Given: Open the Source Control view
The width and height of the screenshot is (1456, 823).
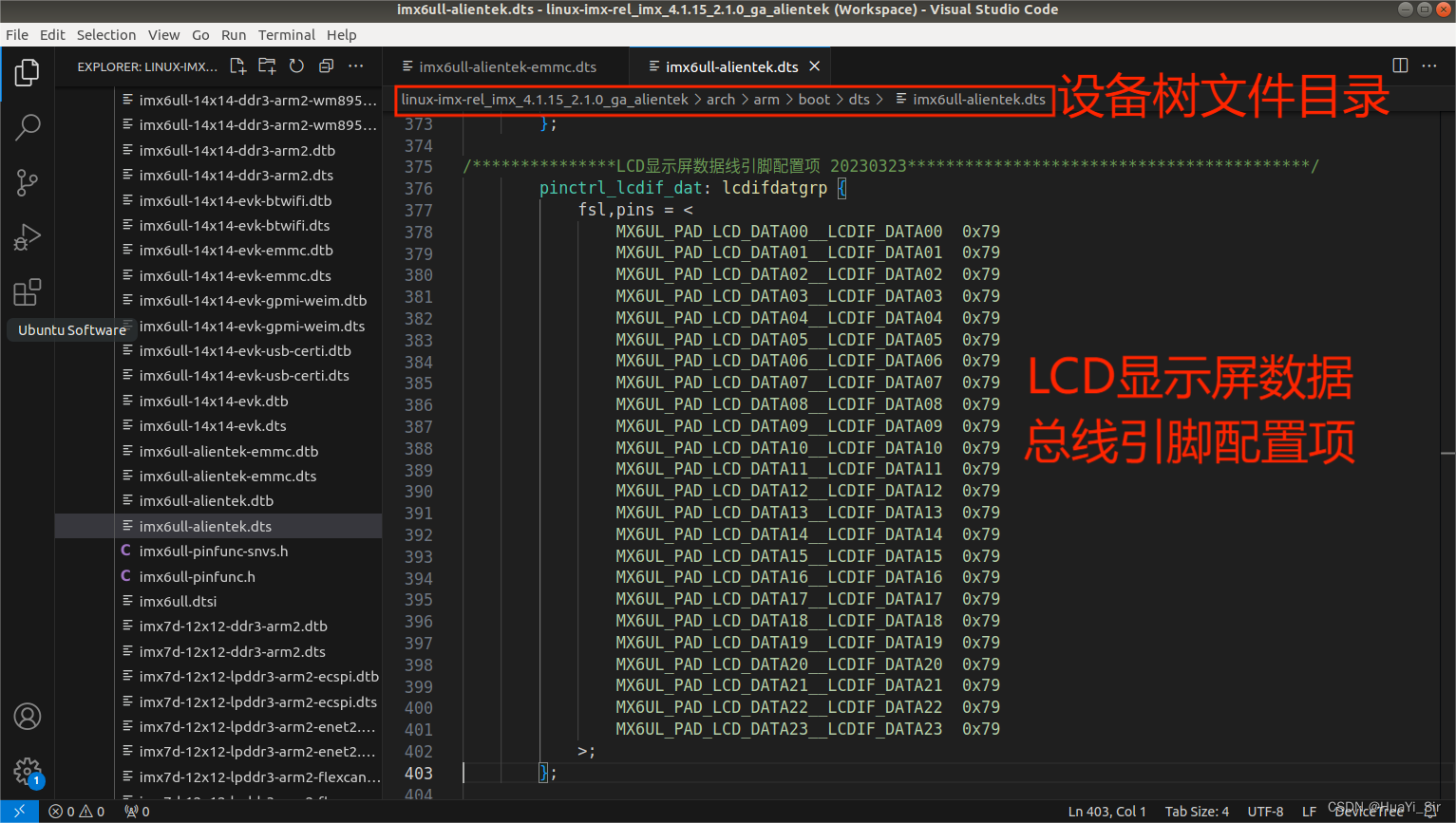Looking at the screenshot, I should [x=27, y=181].
